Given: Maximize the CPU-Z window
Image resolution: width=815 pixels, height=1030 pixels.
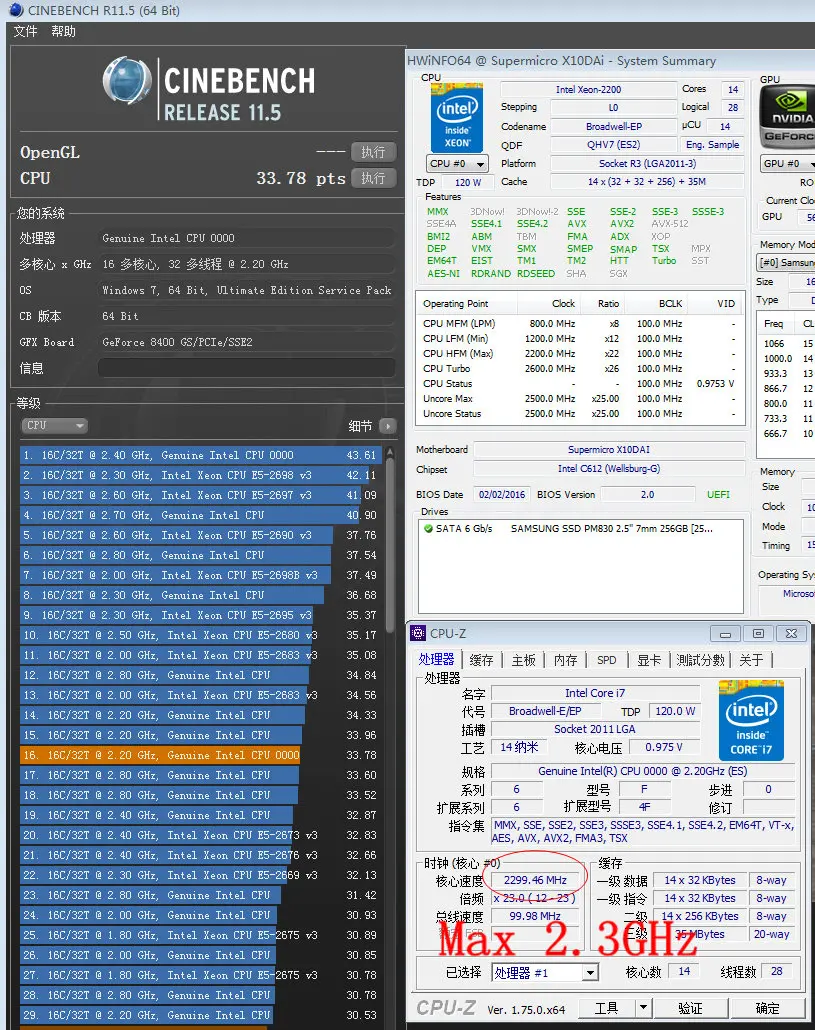Looking at the screenshot, I should 759,634.
